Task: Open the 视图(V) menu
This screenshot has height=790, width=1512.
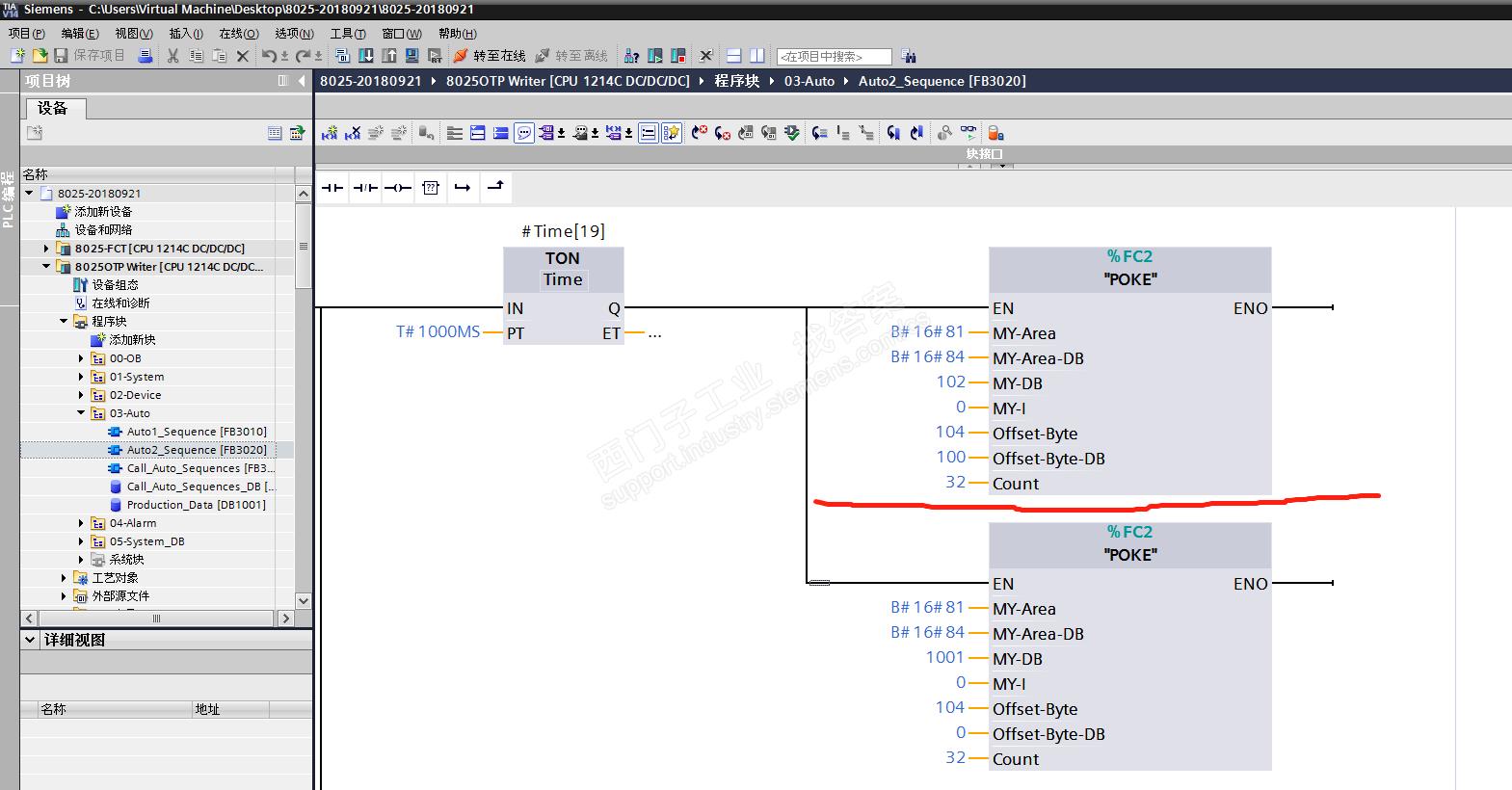Action: (x=134, y=33)
